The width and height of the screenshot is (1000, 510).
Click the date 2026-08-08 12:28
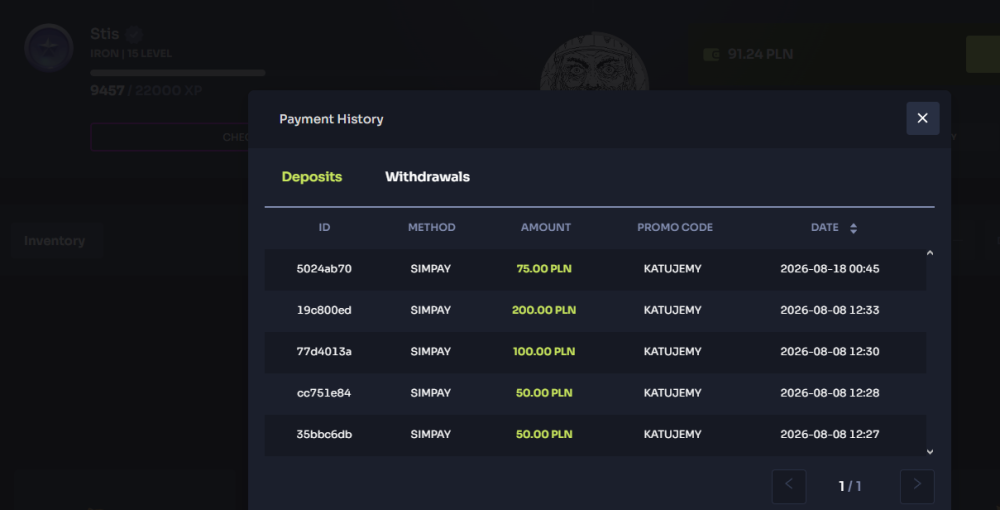click(x=830, y=393)
